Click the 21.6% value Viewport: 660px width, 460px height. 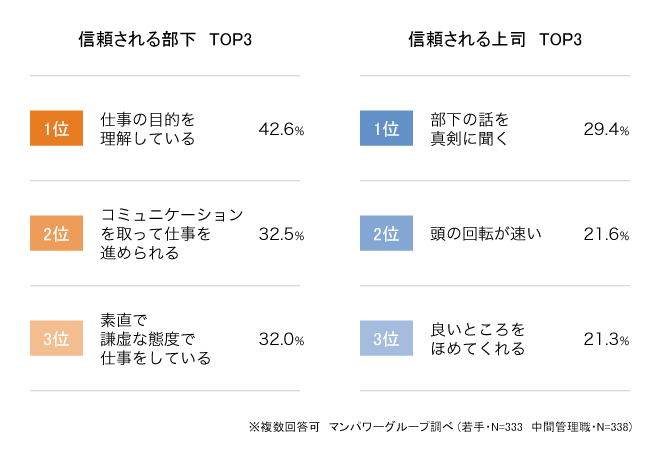point(606,235)
